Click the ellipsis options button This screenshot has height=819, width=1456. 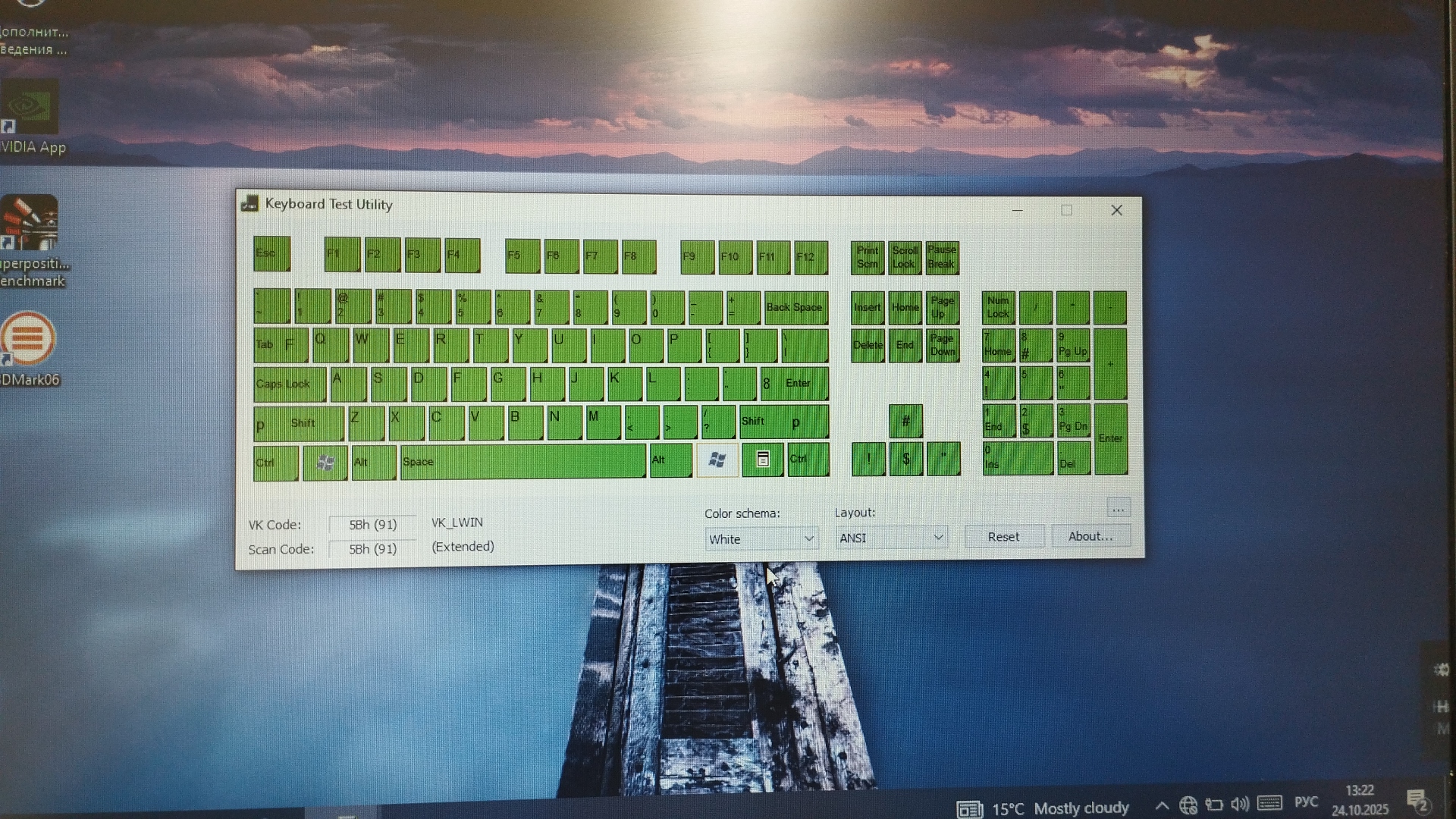tap(1119, 509)
